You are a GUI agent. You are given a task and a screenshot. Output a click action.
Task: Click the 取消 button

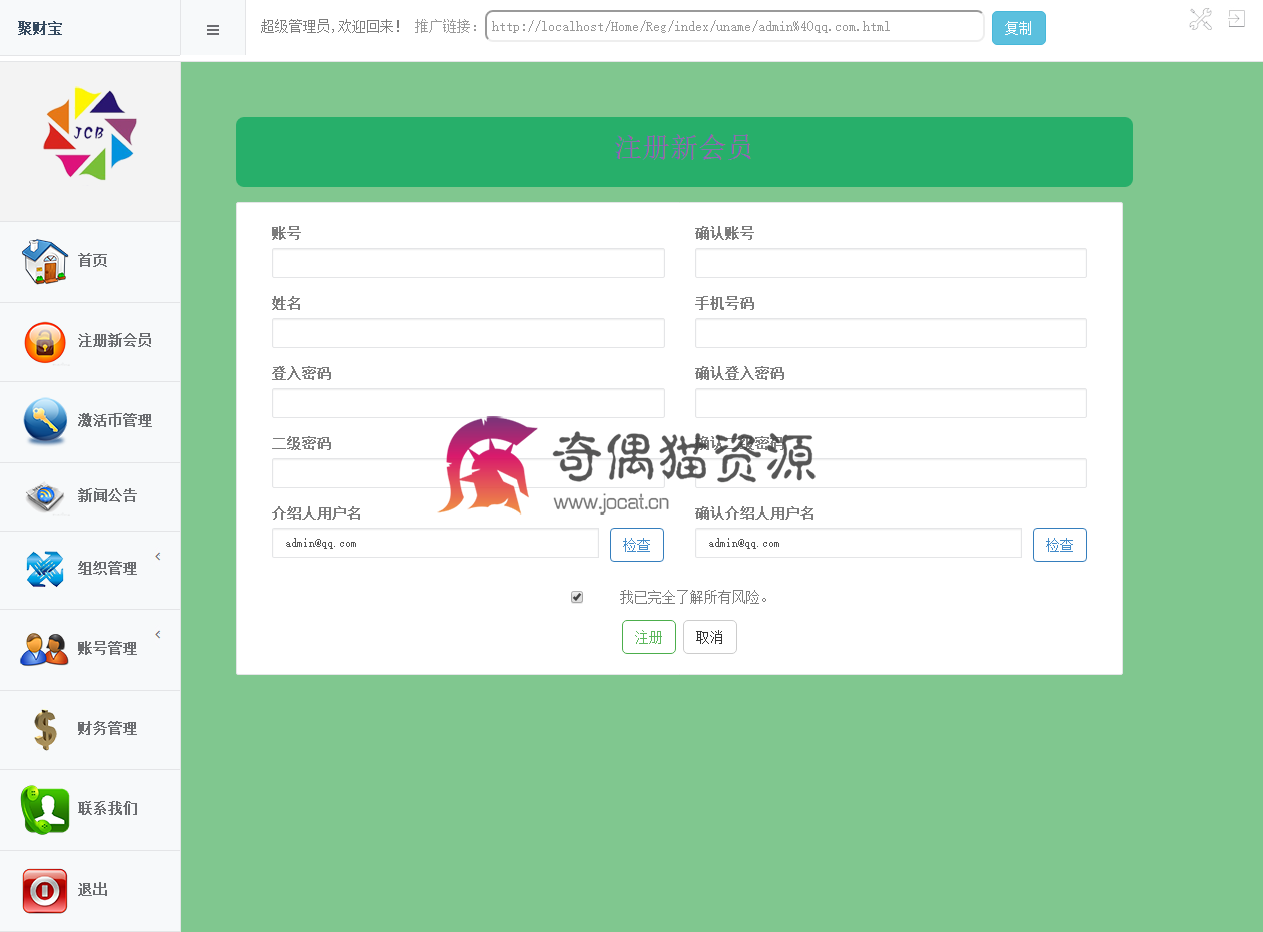click(x=710, y=637)
